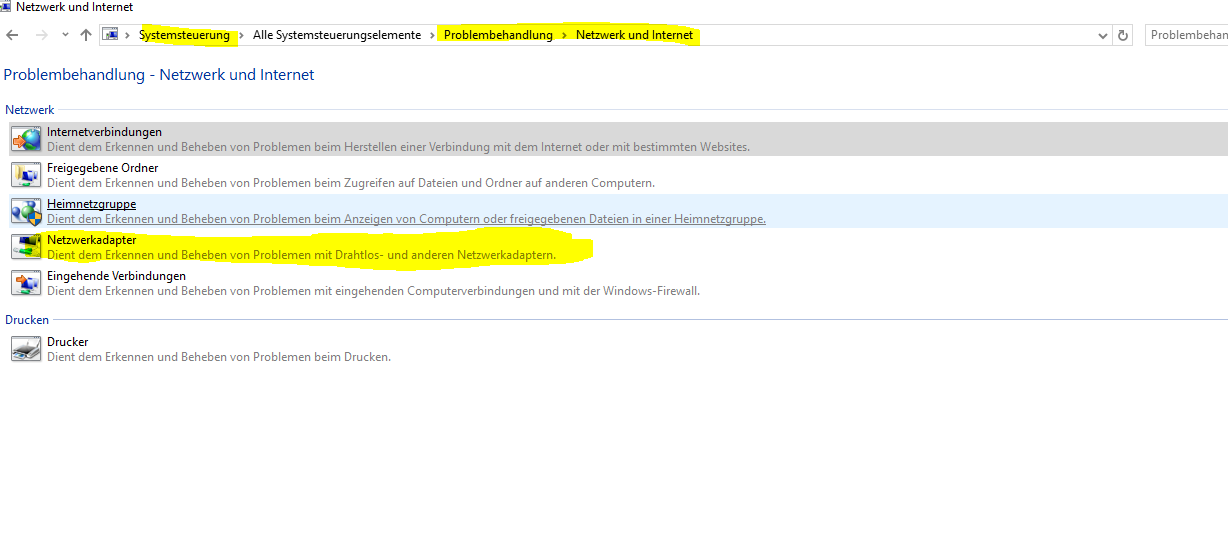Navigate to Problembehandlung breadcrumb
Screen dimensions: 1228x557
coord(498,35)
